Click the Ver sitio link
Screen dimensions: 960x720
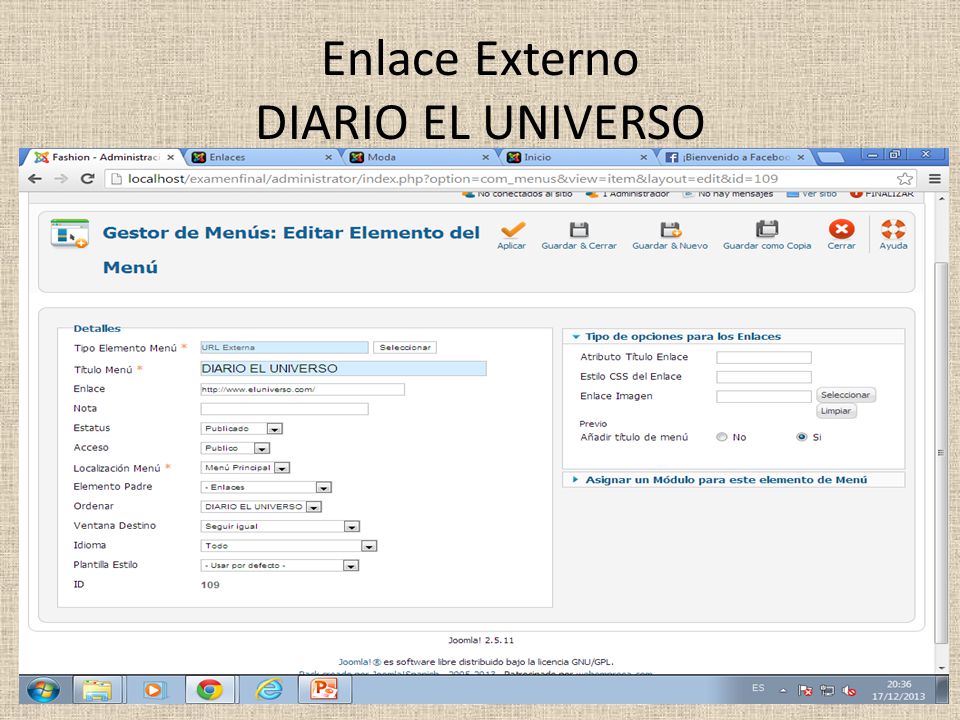click(812, 194)
